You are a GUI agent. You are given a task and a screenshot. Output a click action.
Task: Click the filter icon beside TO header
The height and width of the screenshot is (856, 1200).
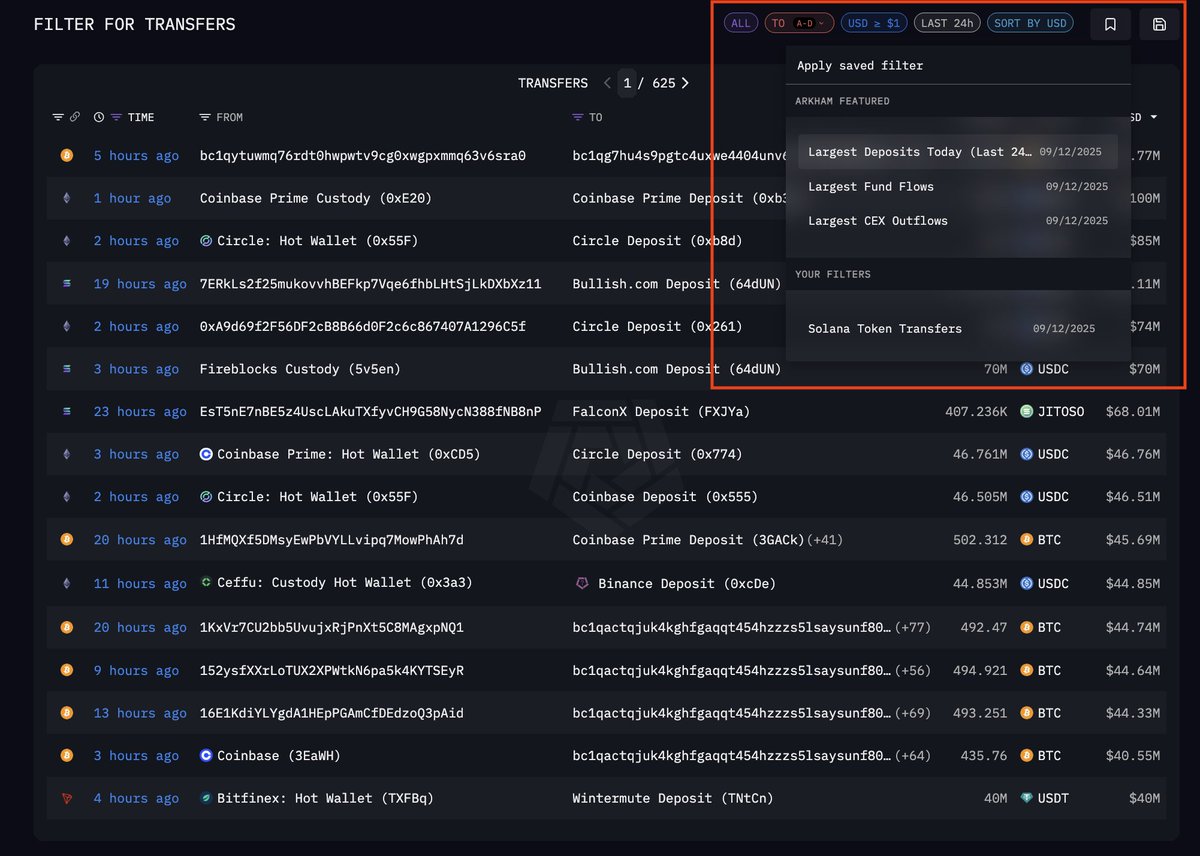[x=577, y=117]
